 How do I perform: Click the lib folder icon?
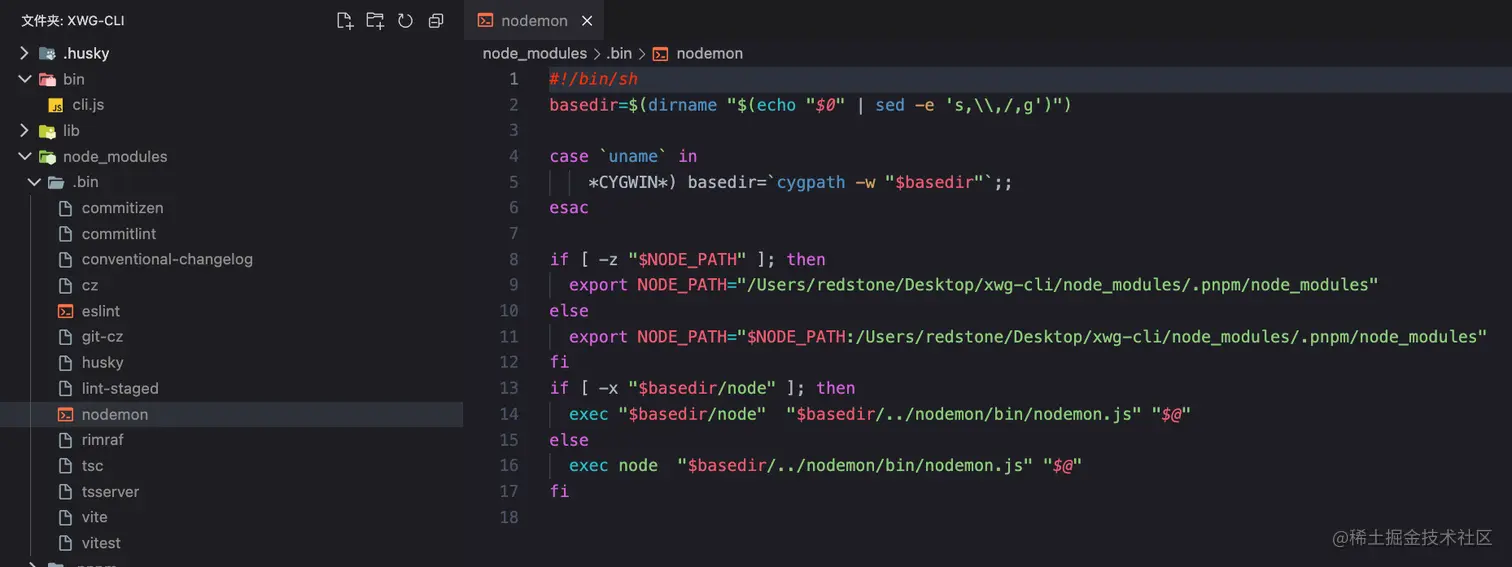pyautogui.click(x=47, y=131)
